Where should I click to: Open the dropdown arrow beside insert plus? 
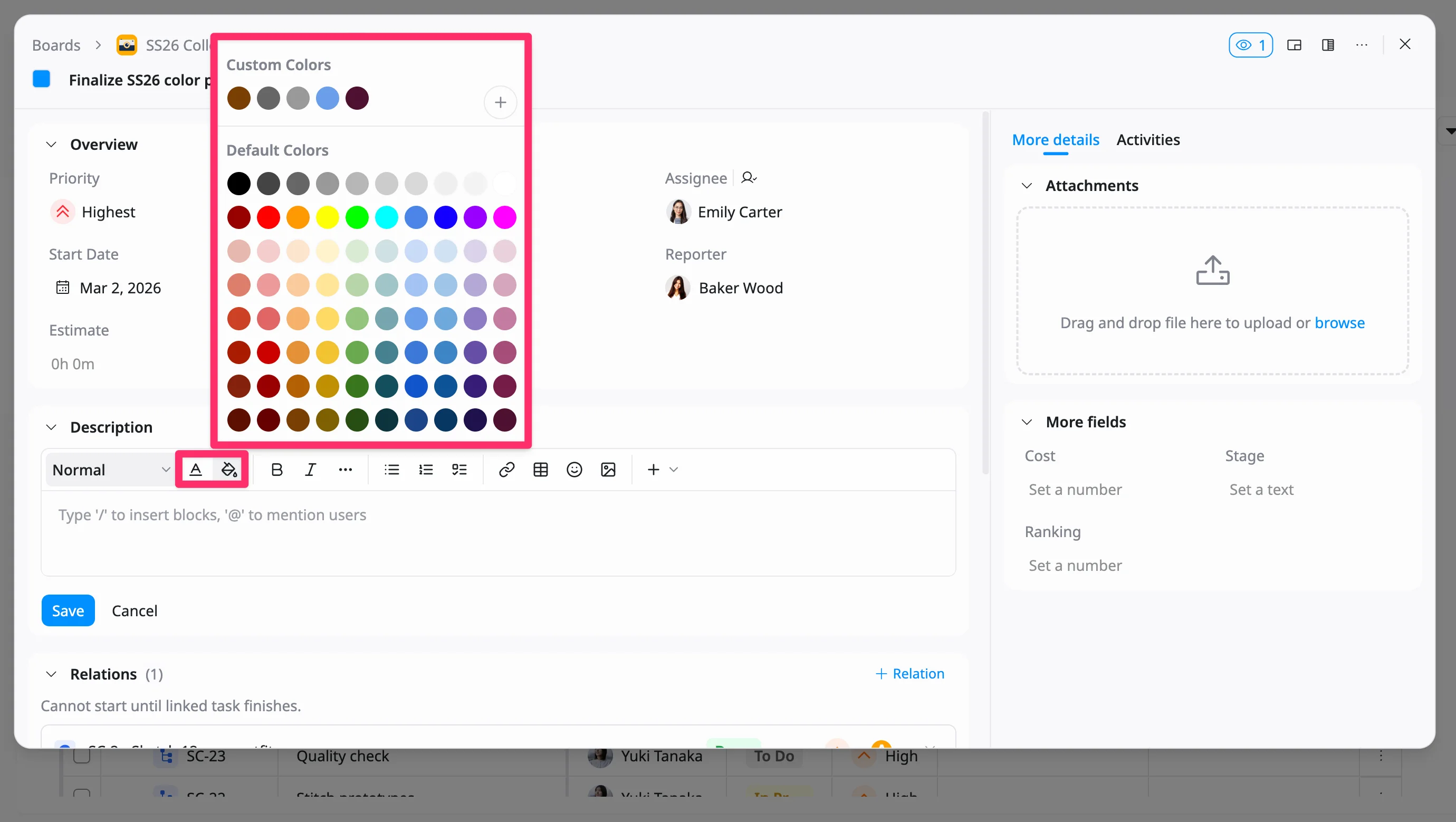pos(674,469)
